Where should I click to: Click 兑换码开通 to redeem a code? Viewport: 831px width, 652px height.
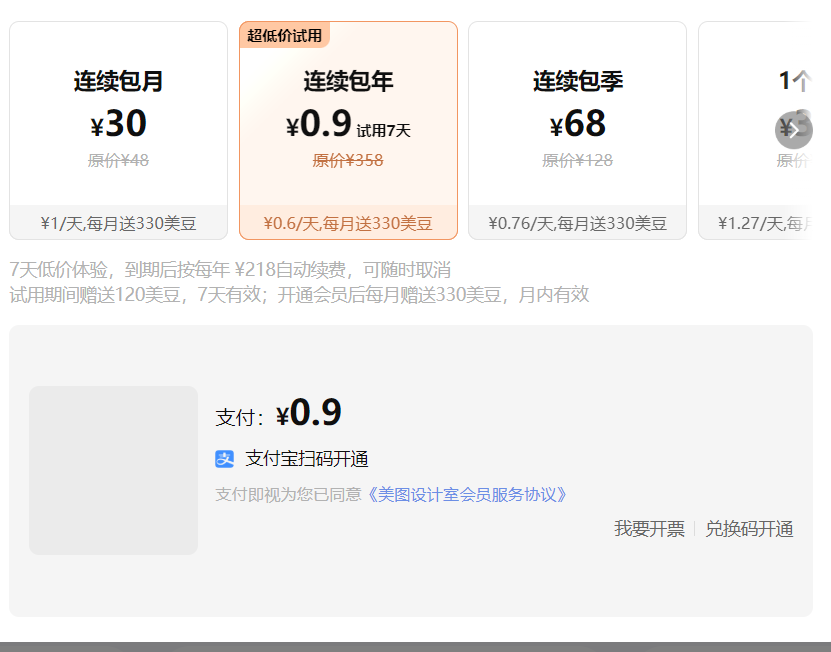(x=749, y=529)
